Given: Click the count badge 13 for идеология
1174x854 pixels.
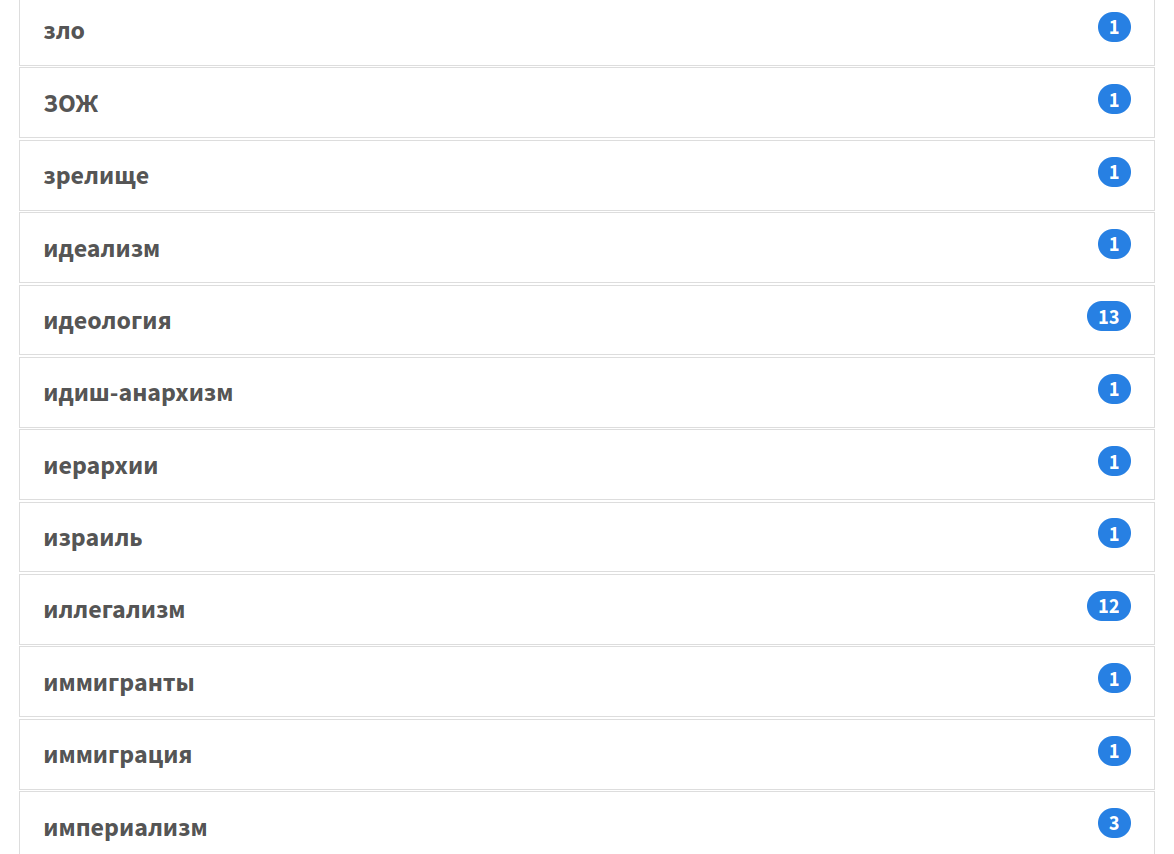Looking at the screenshot, I should tap(1108, 317).
